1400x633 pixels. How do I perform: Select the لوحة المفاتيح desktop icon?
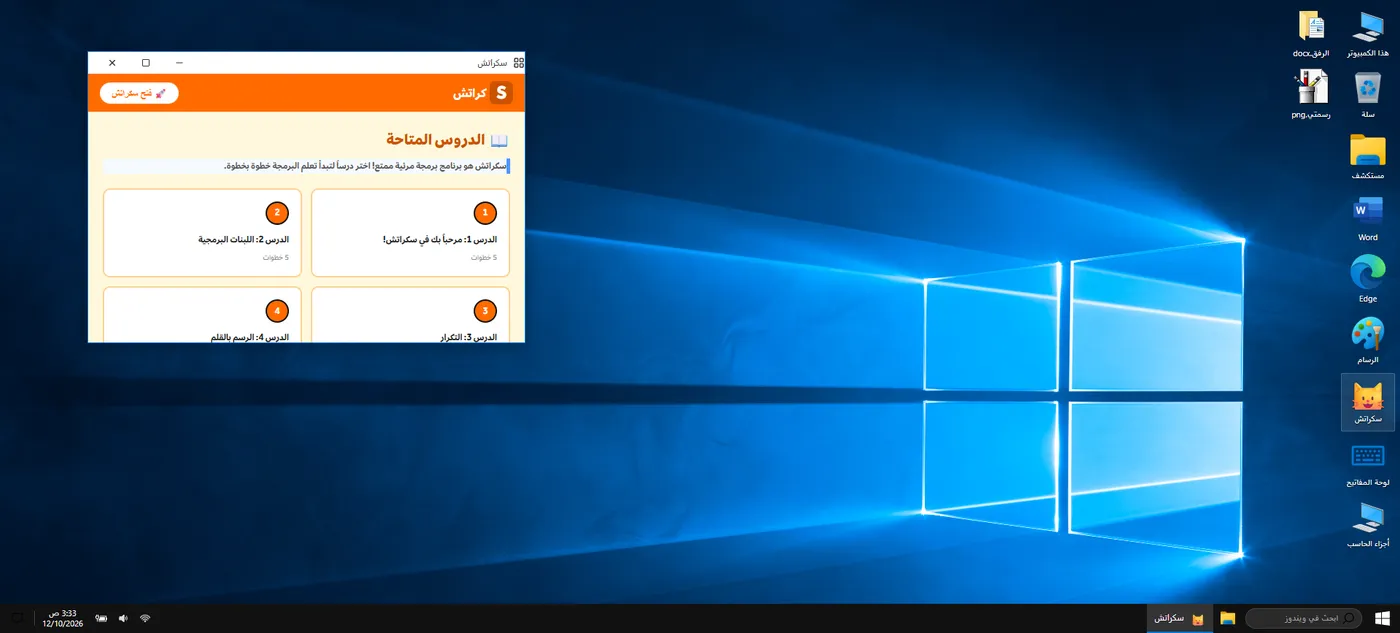click(1367, 465)
